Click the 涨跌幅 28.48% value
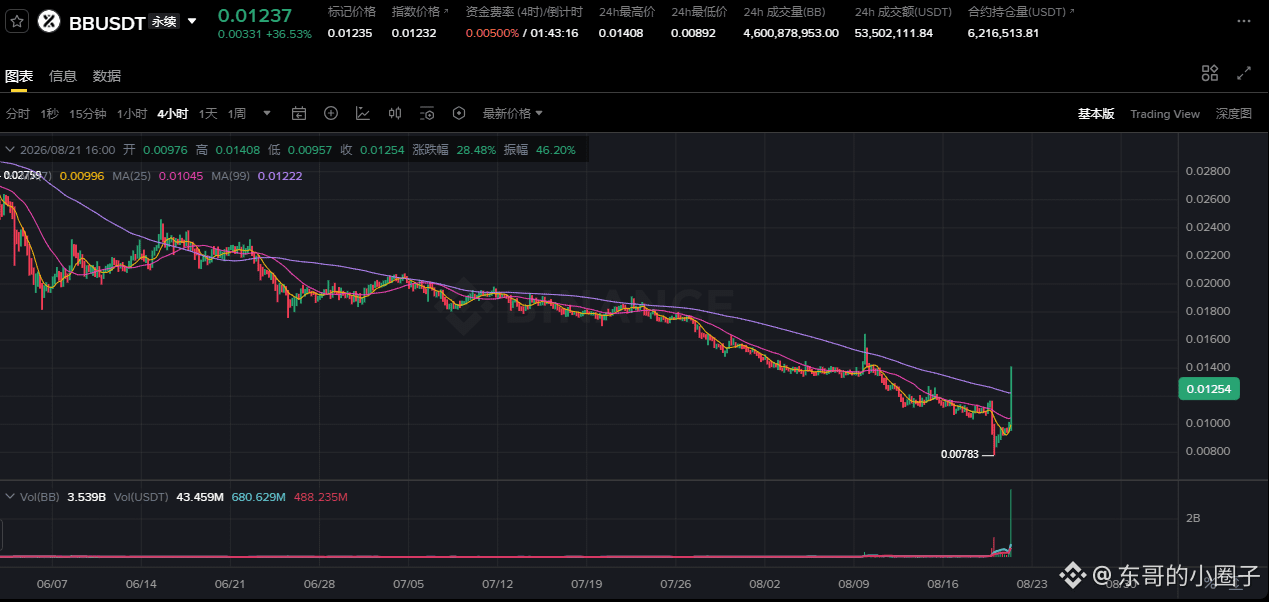Viewport: 1269px width, 602px height. click(x=476, y=150)
